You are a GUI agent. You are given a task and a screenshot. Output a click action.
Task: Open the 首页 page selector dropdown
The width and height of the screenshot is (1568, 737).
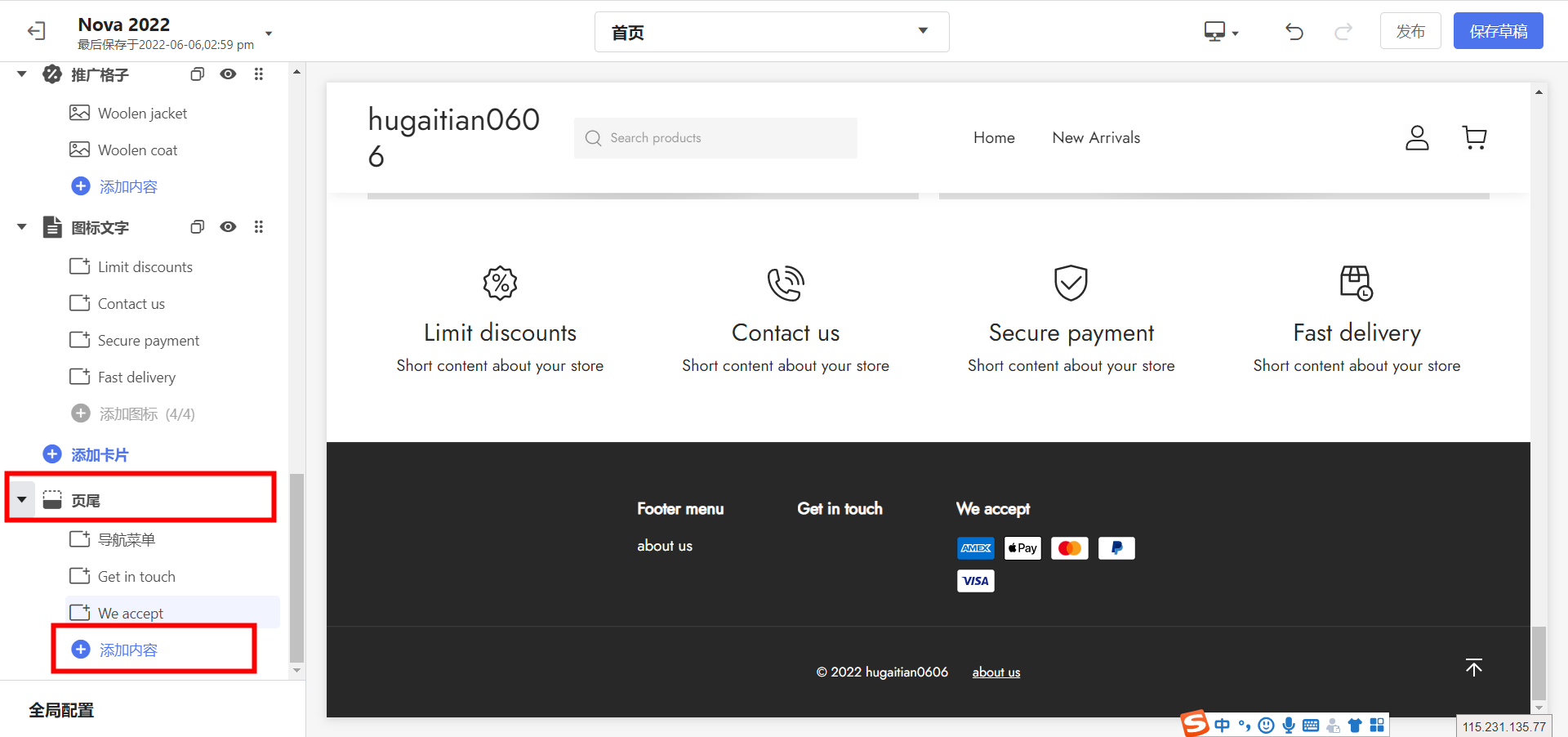(x=772, y=32)
